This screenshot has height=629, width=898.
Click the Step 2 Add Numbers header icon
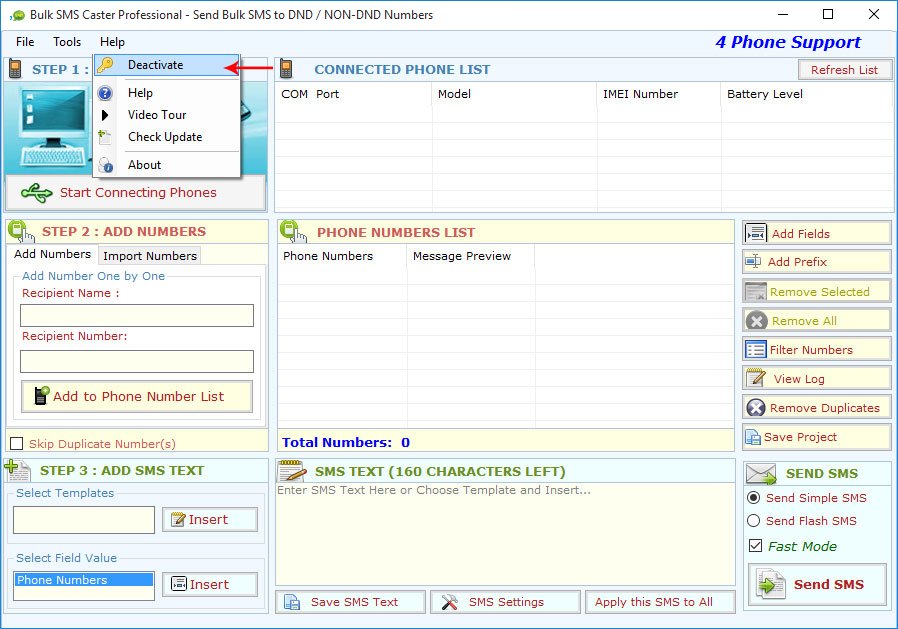[x=21, y=231]
